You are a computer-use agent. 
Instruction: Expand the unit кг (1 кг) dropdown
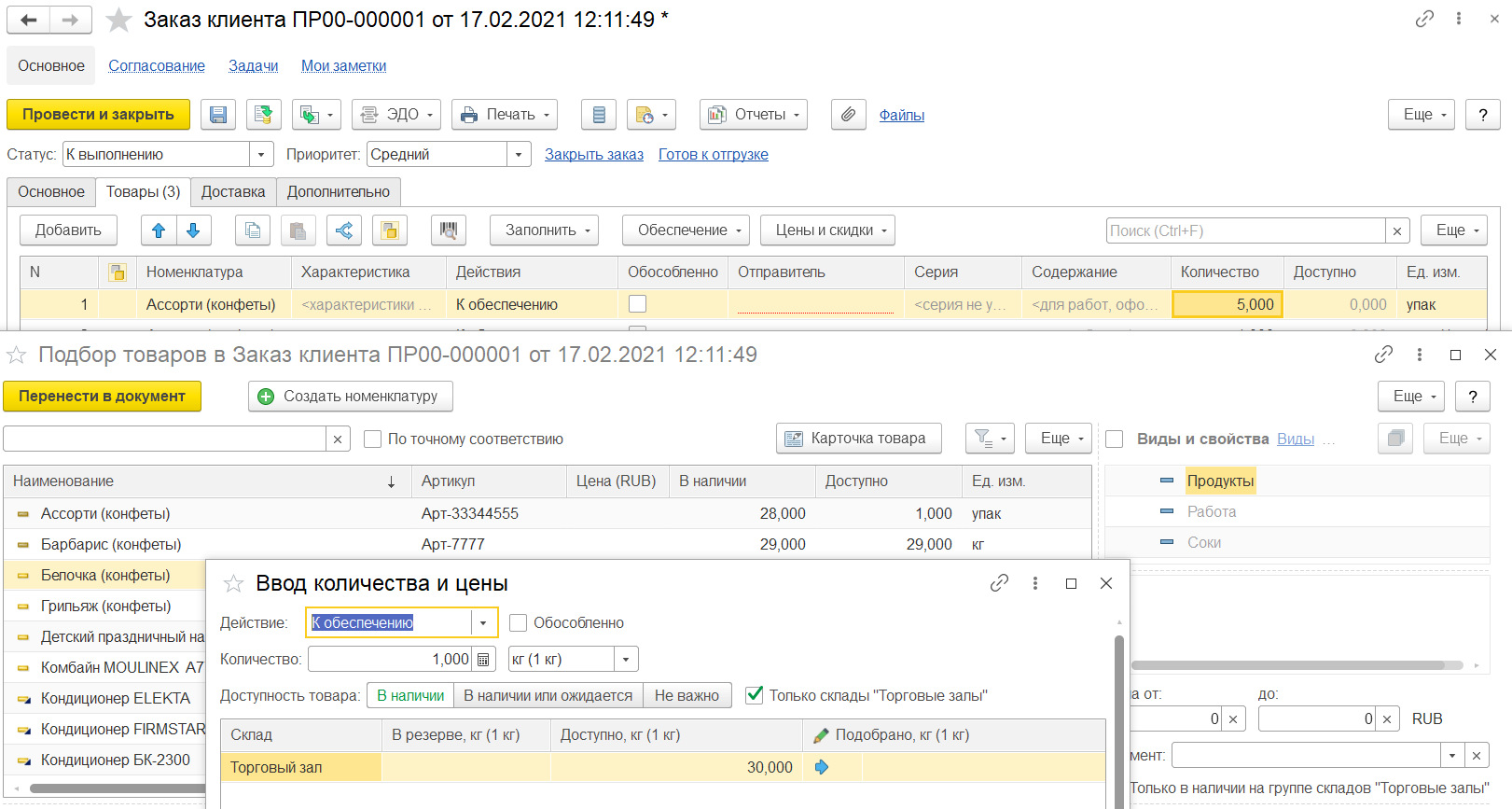(x=626, y=660)
